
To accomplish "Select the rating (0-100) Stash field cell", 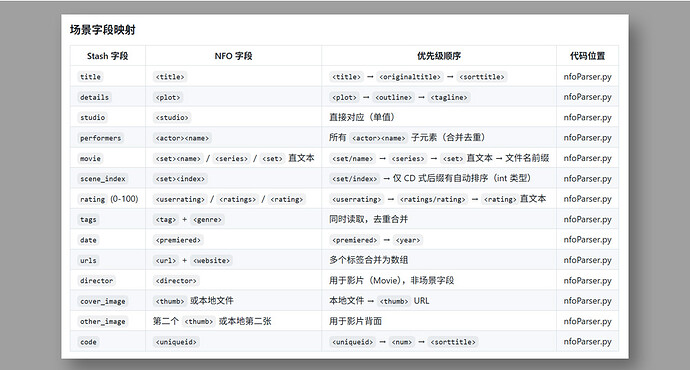I will coord(109,199).
